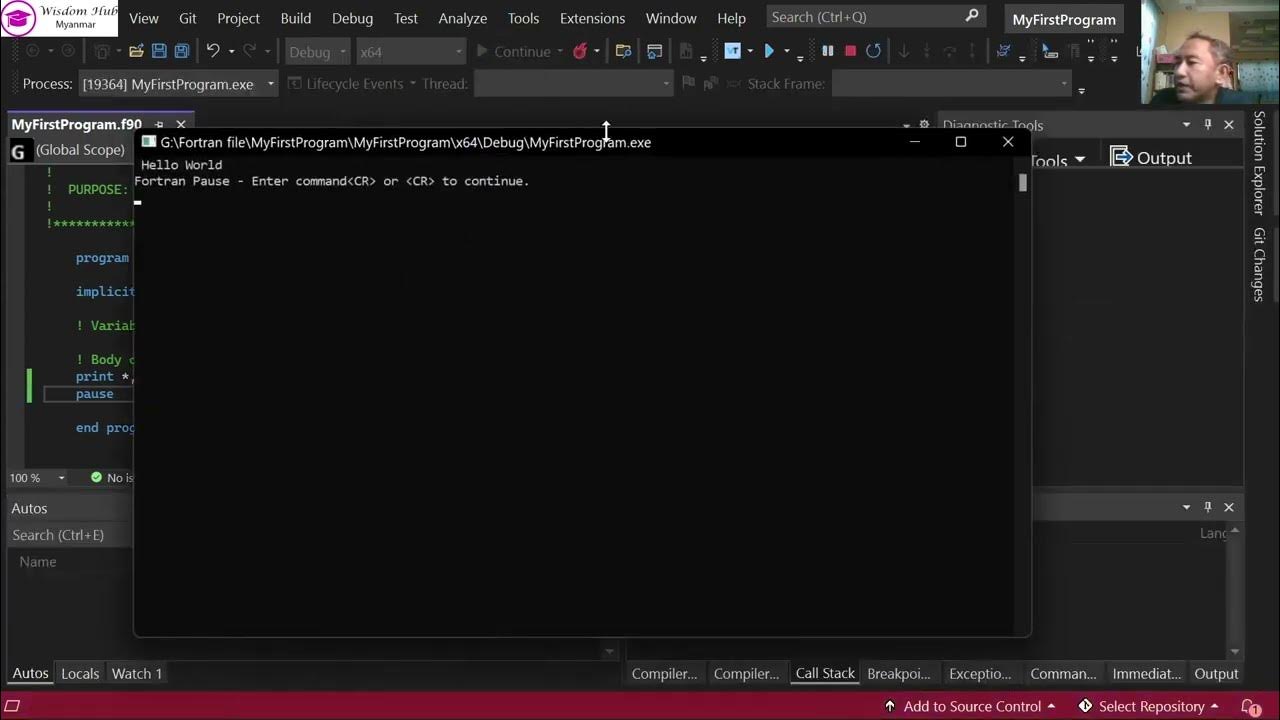Open the Debug configuration dropdown
The width and height of the screenshot is (1280, 720).
pos(318,52)
